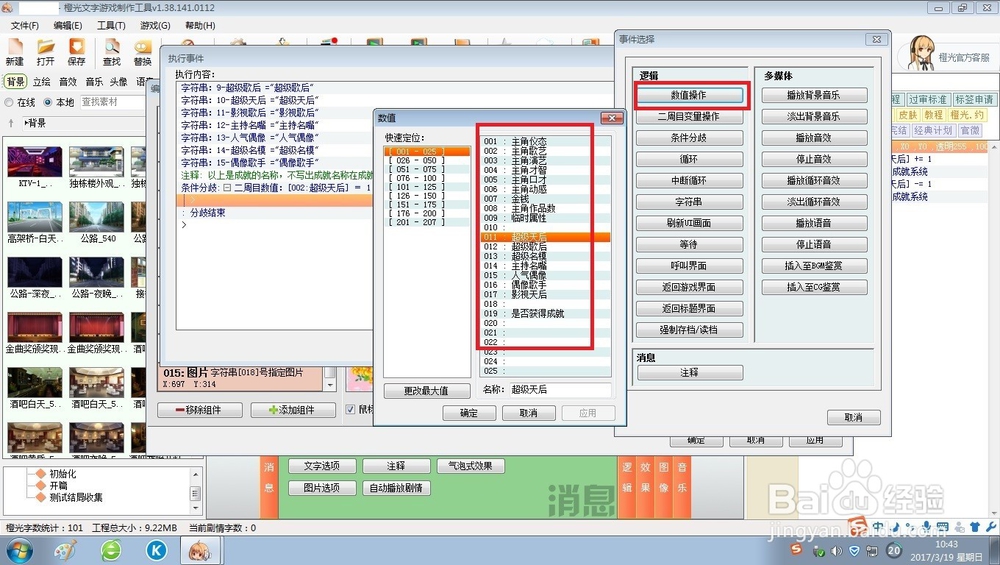The width and height of the screenshot is (1000, 565).
Task: Click the 查找素材 search field
Action: pyautogui.click(x=112, y=102)
